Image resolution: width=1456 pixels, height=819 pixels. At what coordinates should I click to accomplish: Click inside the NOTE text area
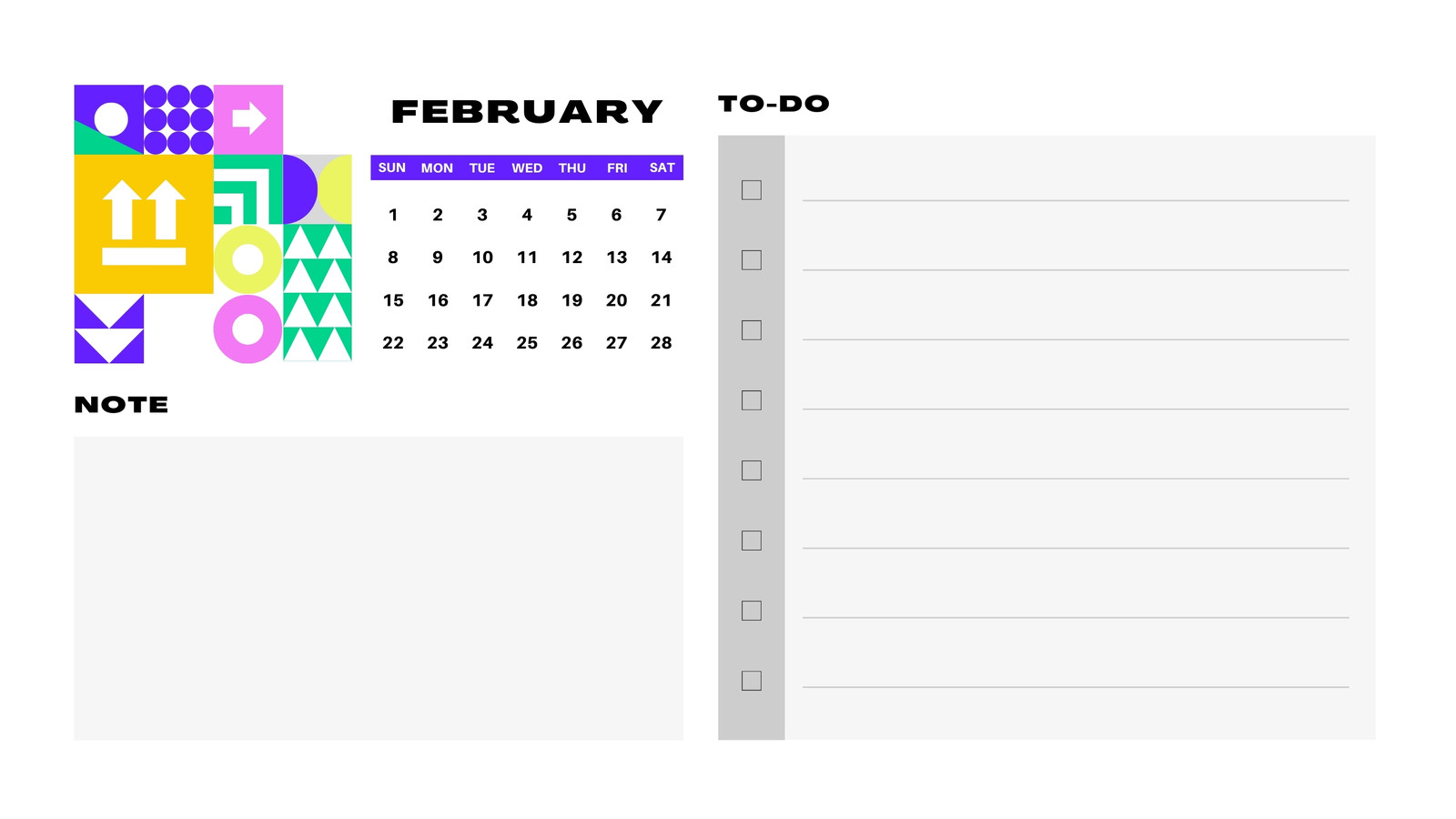(x=379, y=588)
